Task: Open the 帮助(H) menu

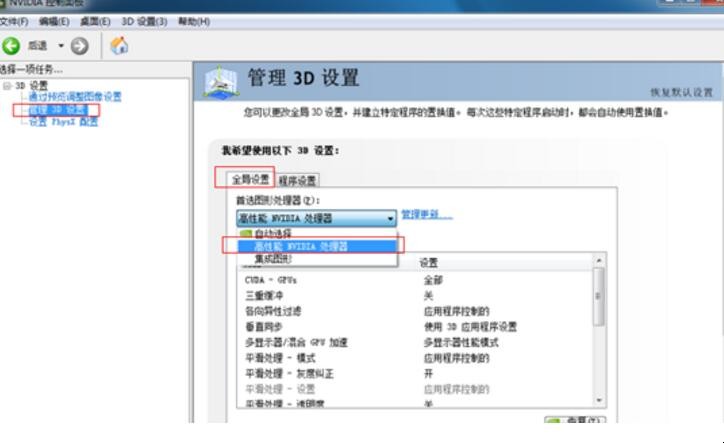Action: coord(194,21)
